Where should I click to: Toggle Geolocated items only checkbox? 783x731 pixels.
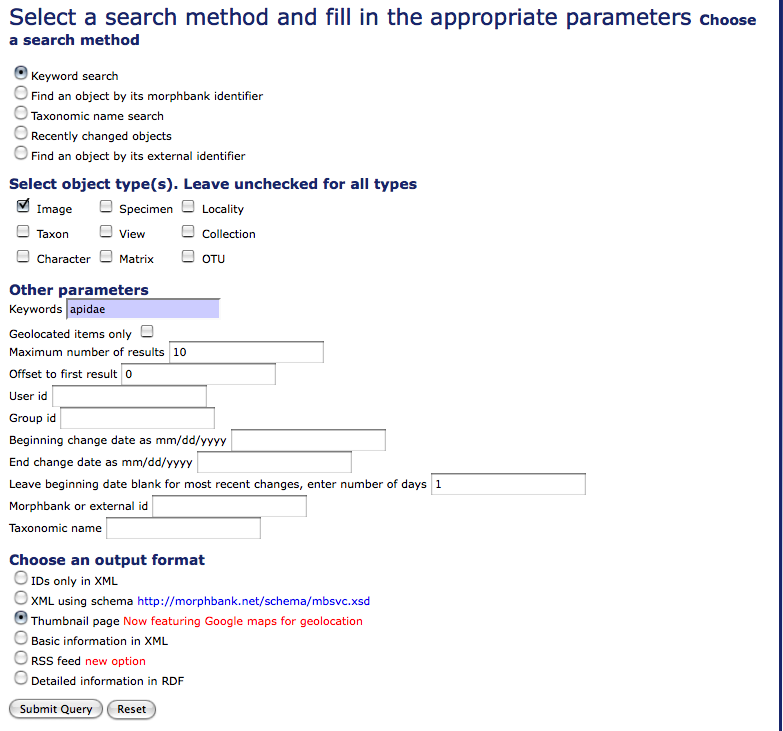pos(147,332)
